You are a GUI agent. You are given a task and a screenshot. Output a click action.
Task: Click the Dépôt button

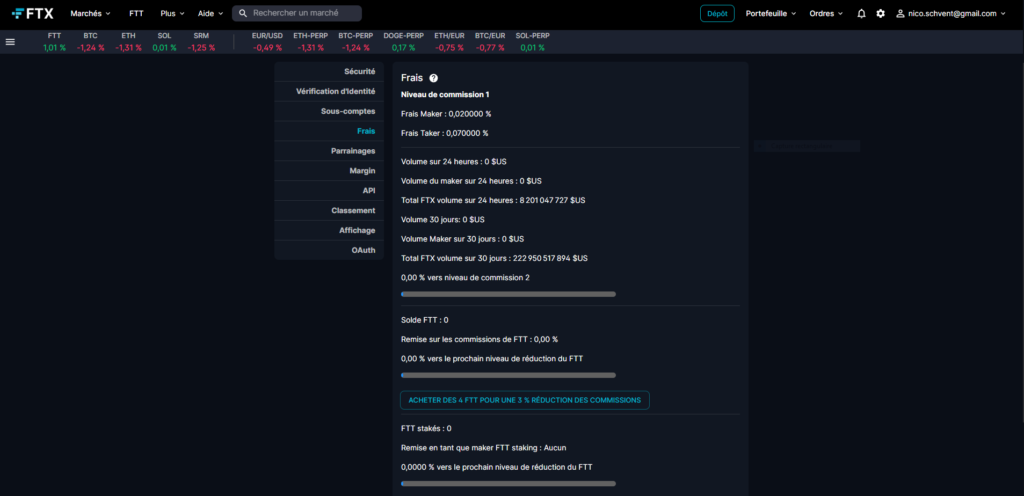pyautogui.click(x=717, y=14)
